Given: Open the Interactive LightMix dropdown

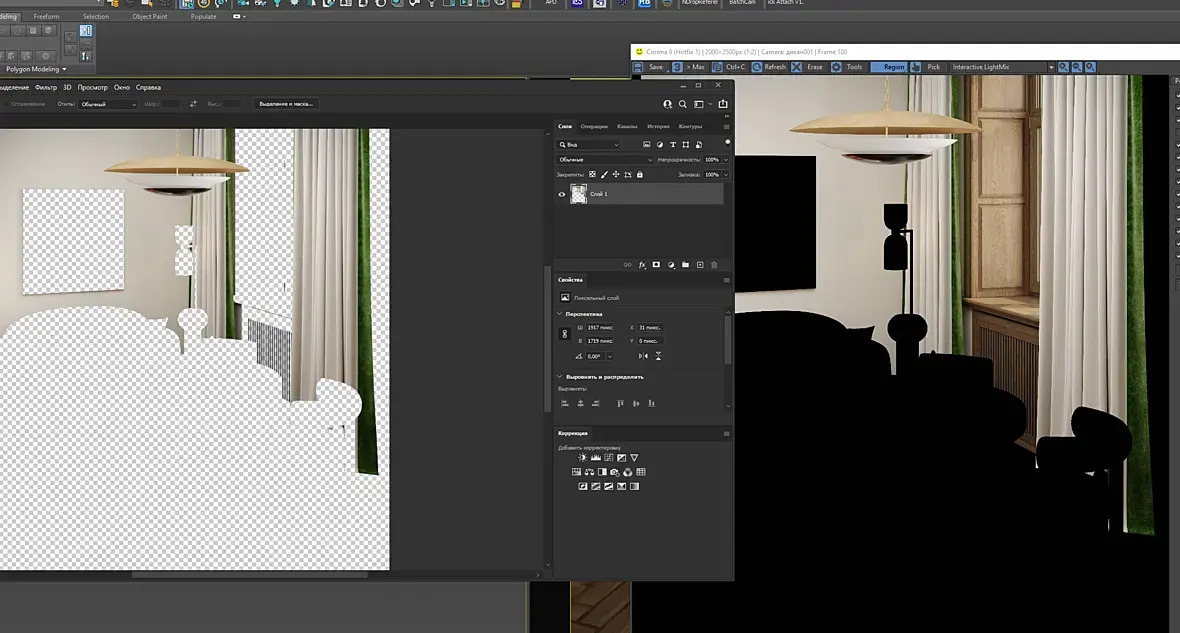Looking at the screenshot, I should point(1003,67).
